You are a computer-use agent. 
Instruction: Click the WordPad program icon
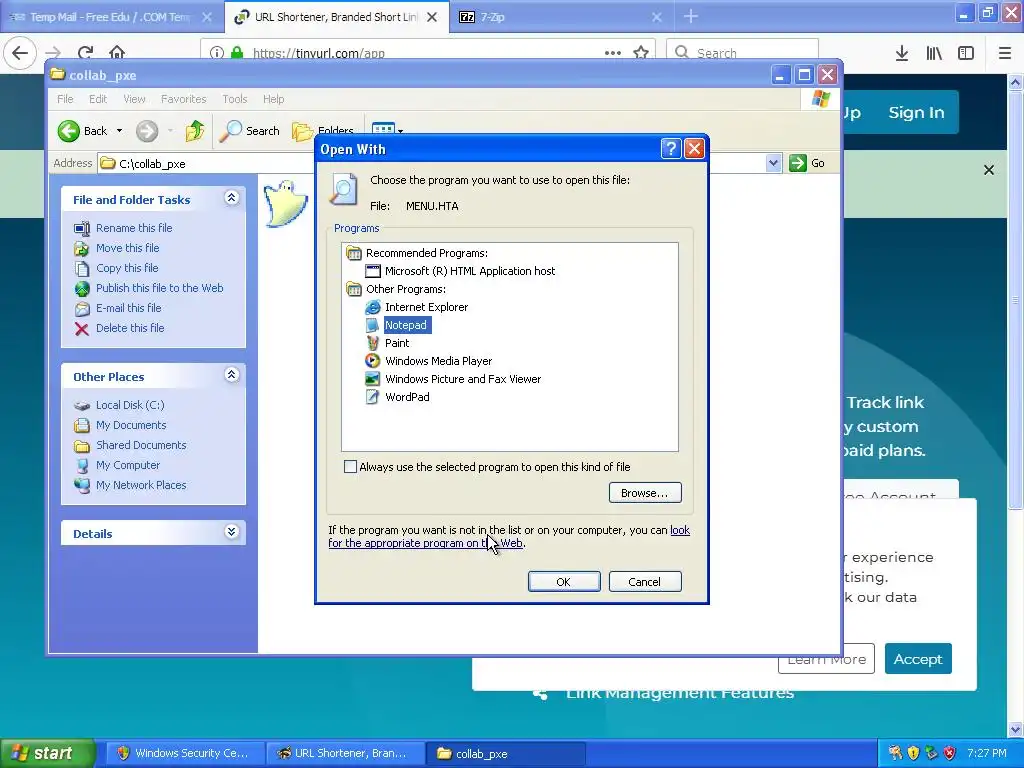coord(372,397)
